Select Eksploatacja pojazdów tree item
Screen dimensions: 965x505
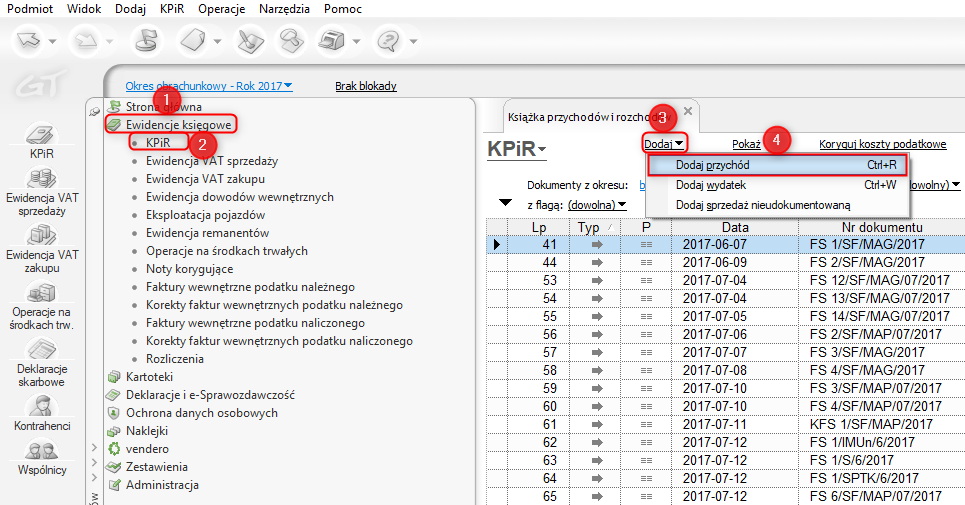(206, 215)
